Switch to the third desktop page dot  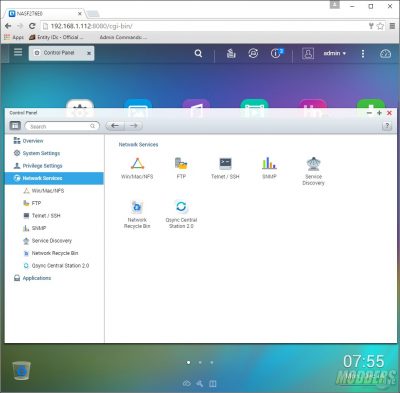[212, 362]
